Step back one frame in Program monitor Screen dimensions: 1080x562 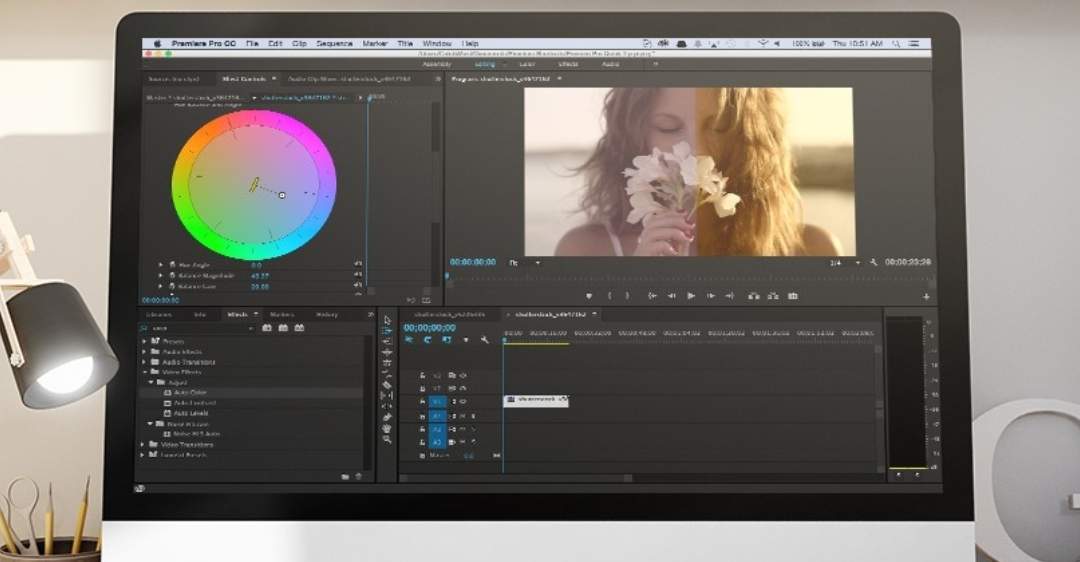(672, 296)
